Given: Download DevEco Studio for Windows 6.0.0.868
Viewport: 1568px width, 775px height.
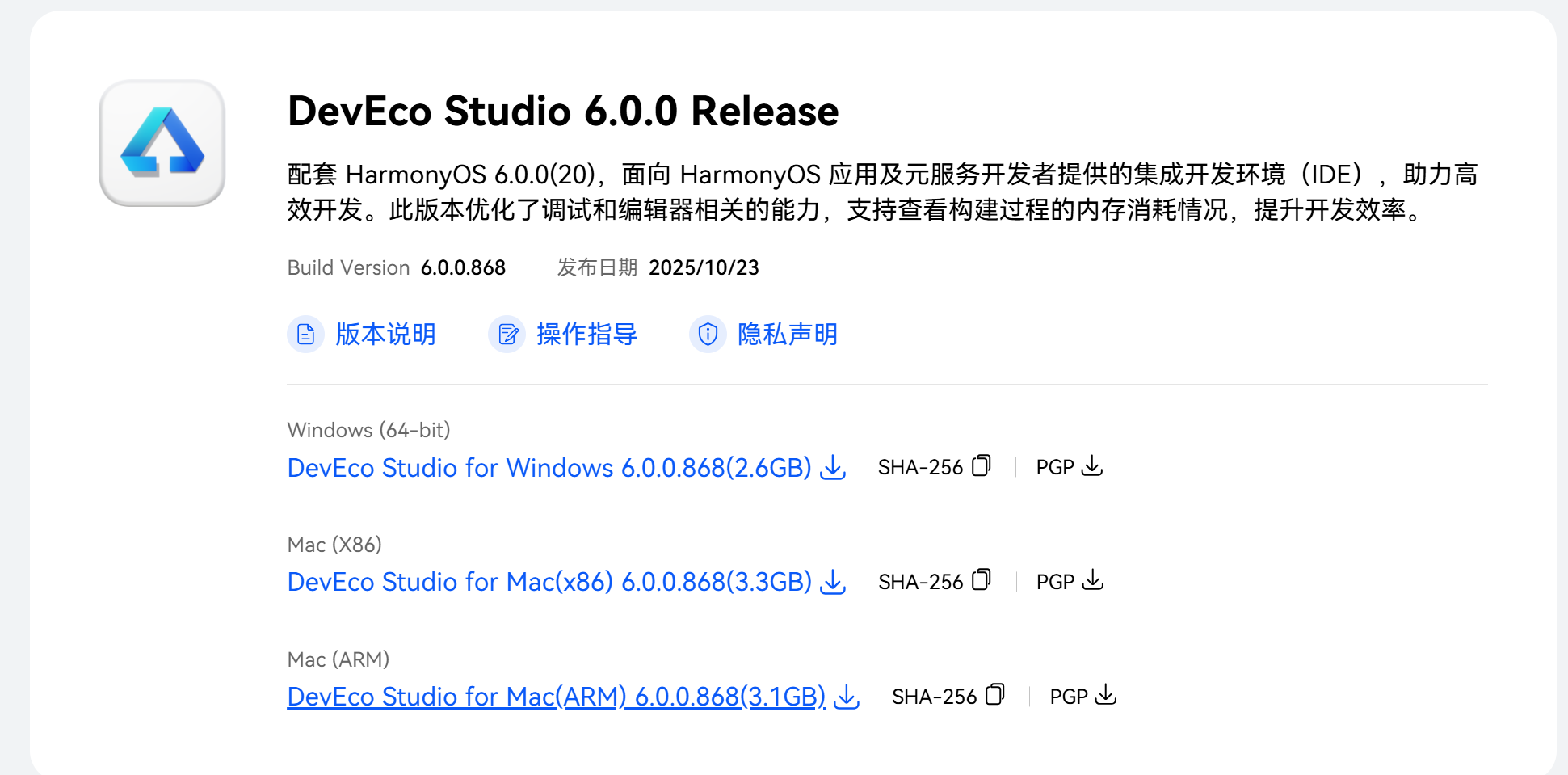Looking at the screenshot, I should coord(549,468).
